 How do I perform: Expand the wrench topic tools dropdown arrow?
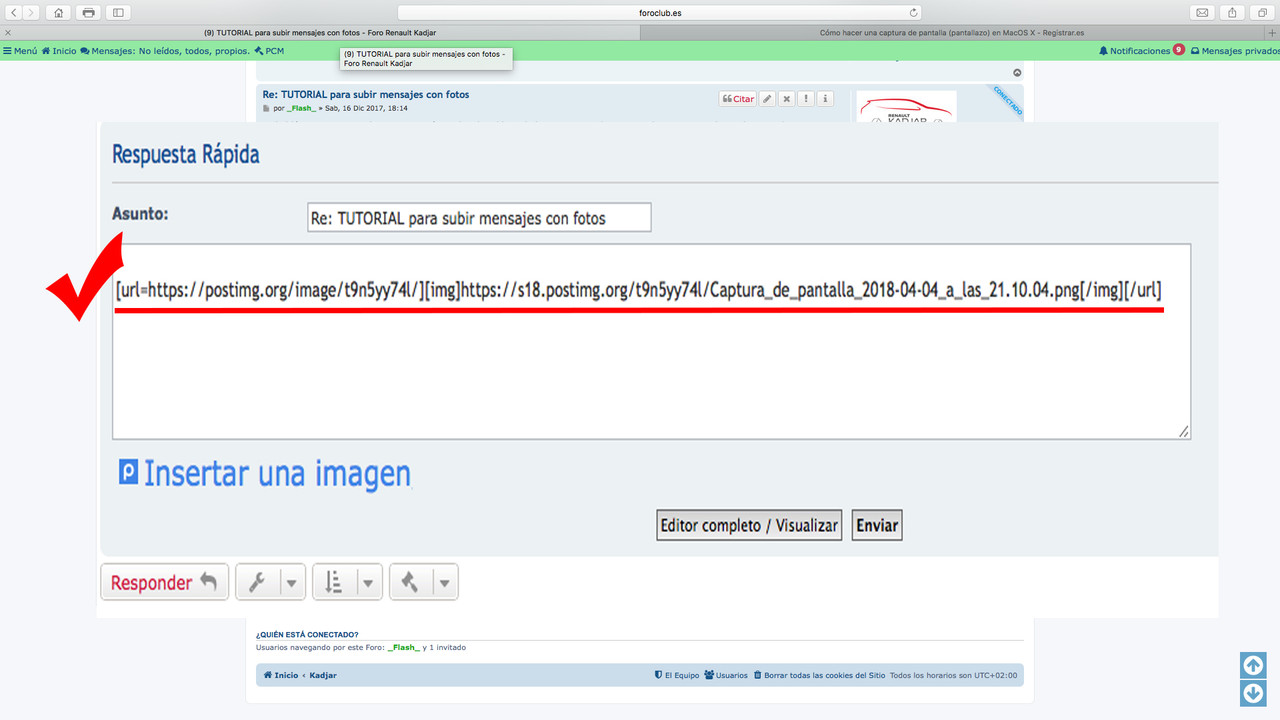click(292, 582)
